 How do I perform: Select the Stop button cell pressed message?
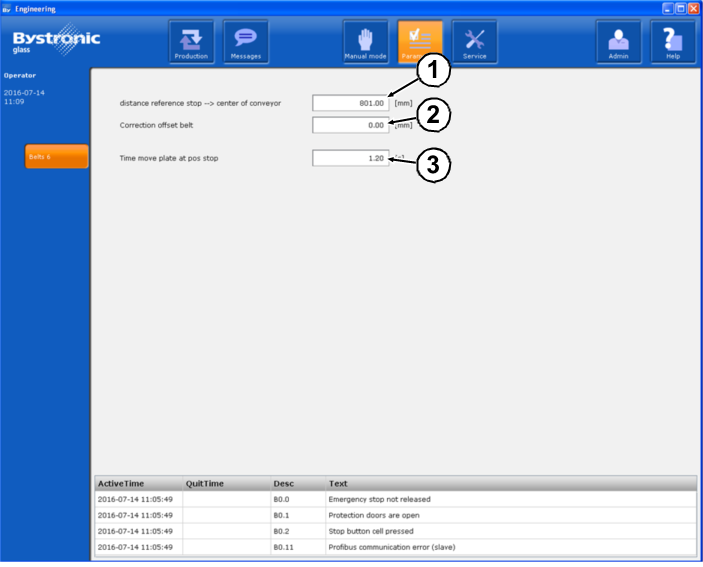pos(396,531)
